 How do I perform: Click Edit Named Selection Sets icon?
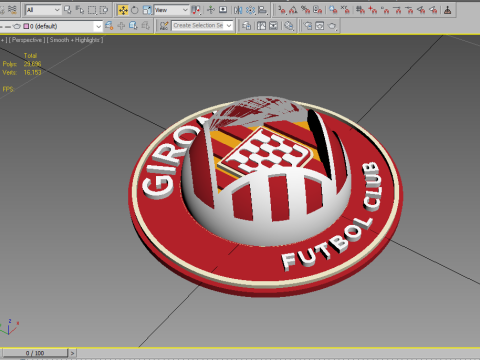pos(164,26)
